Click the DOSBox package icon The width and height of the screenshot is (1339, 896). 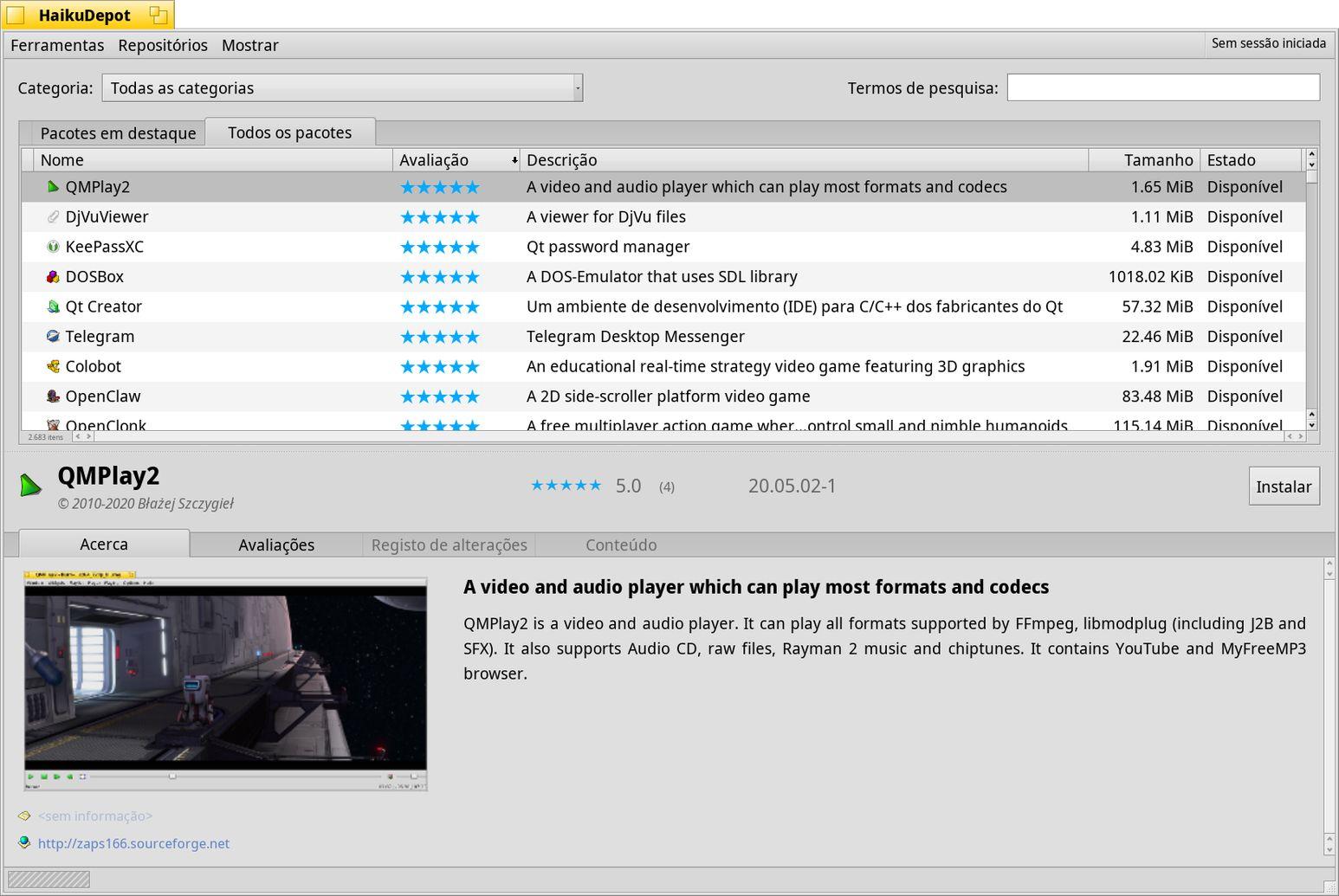point(53,277)
